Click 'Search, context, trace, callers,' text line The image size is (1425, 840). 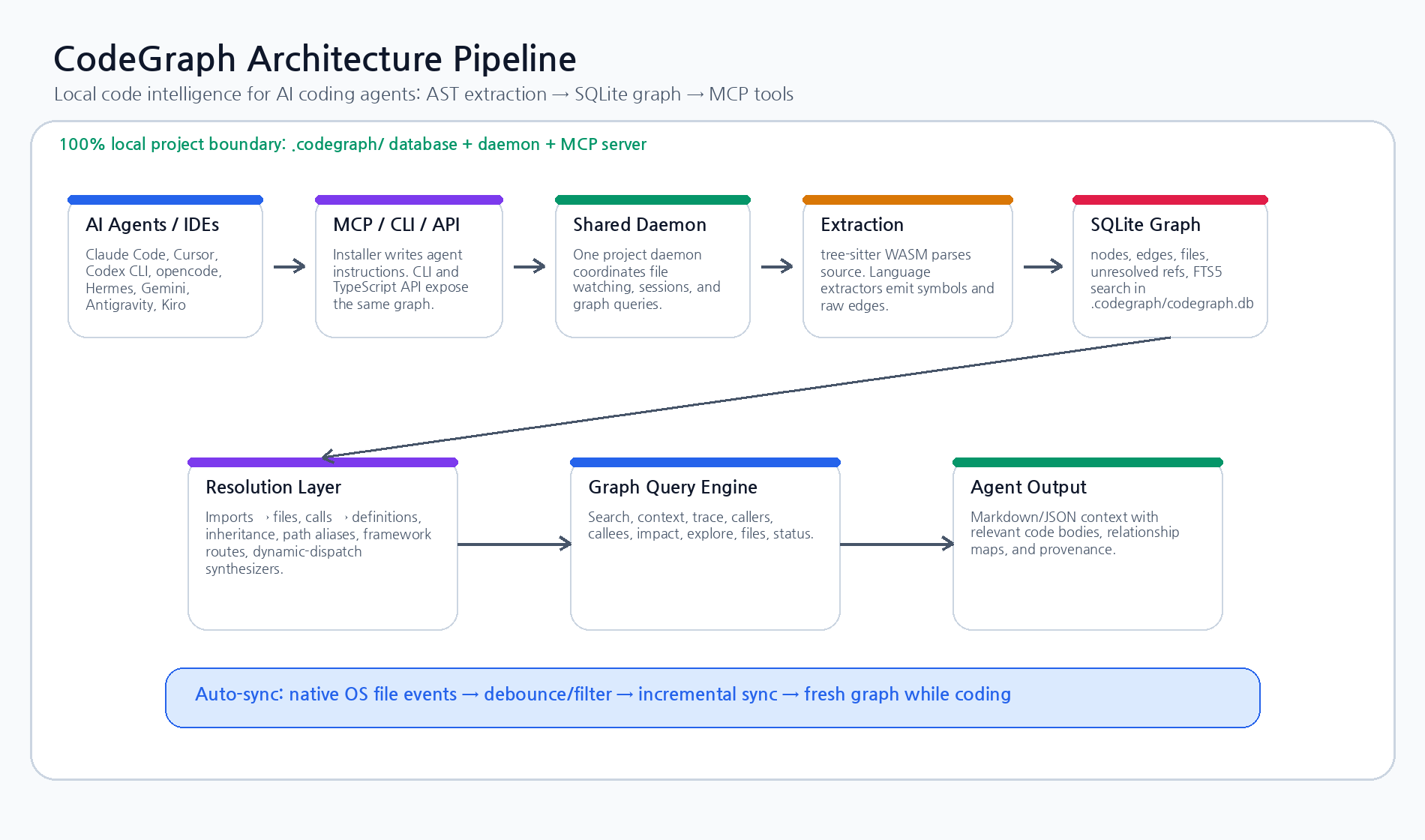click(x=680, y=517)
